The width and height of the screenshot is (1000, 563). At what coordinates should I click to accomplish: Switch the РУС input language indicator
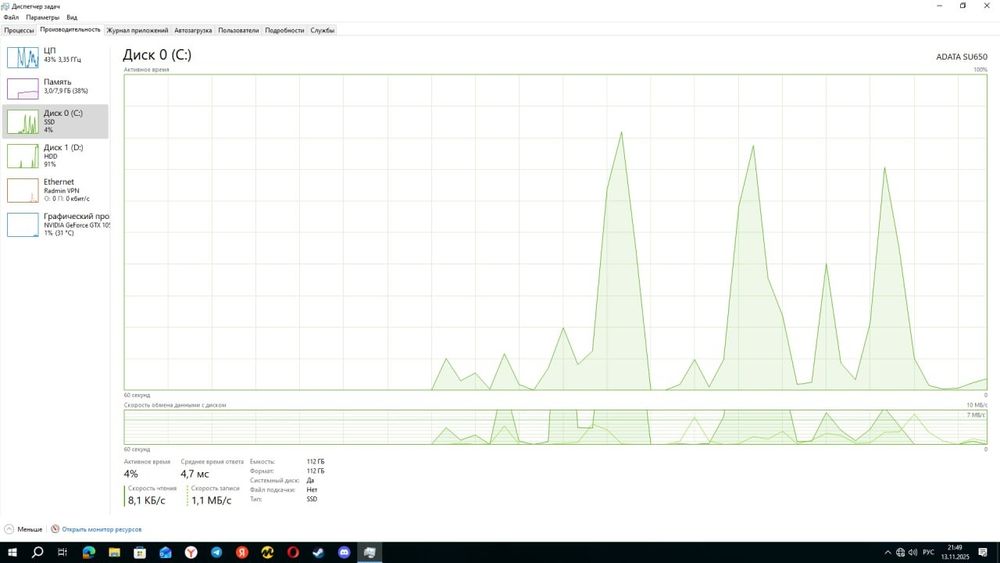click(x=928, y=552)
